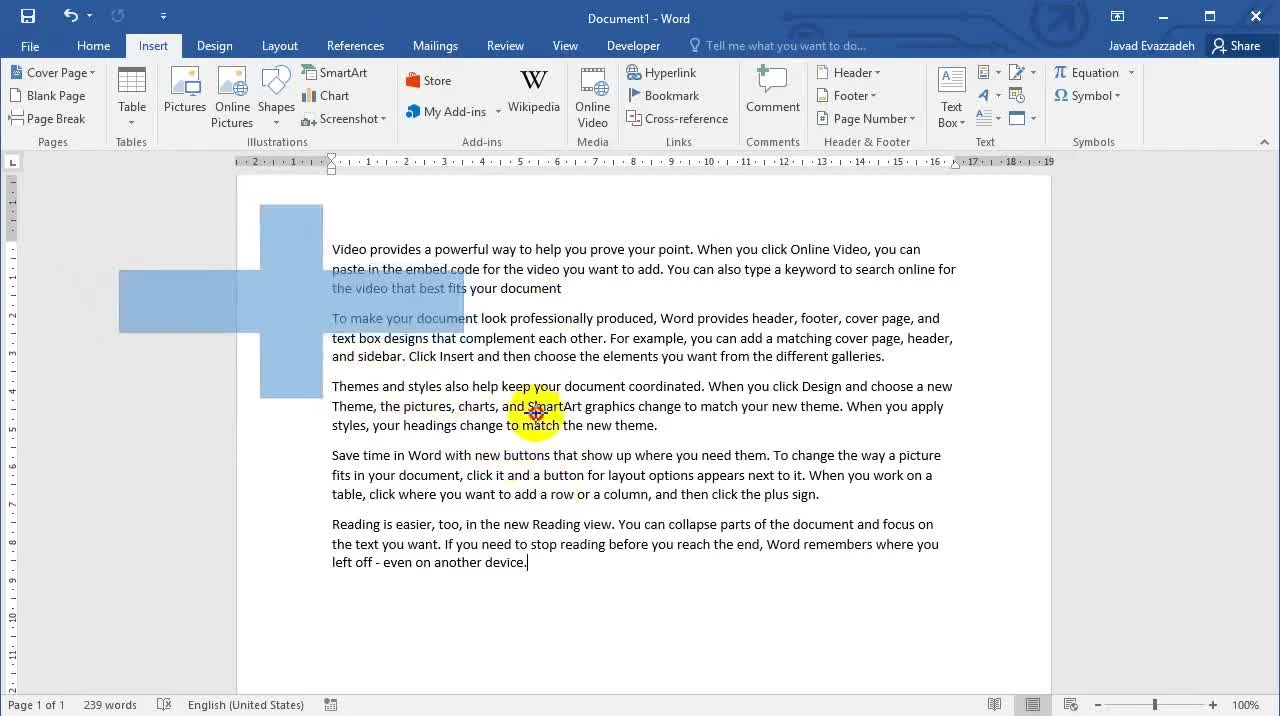1280x716 pixels.
Task: Open the References tab
Action: [x=355, y=46]
